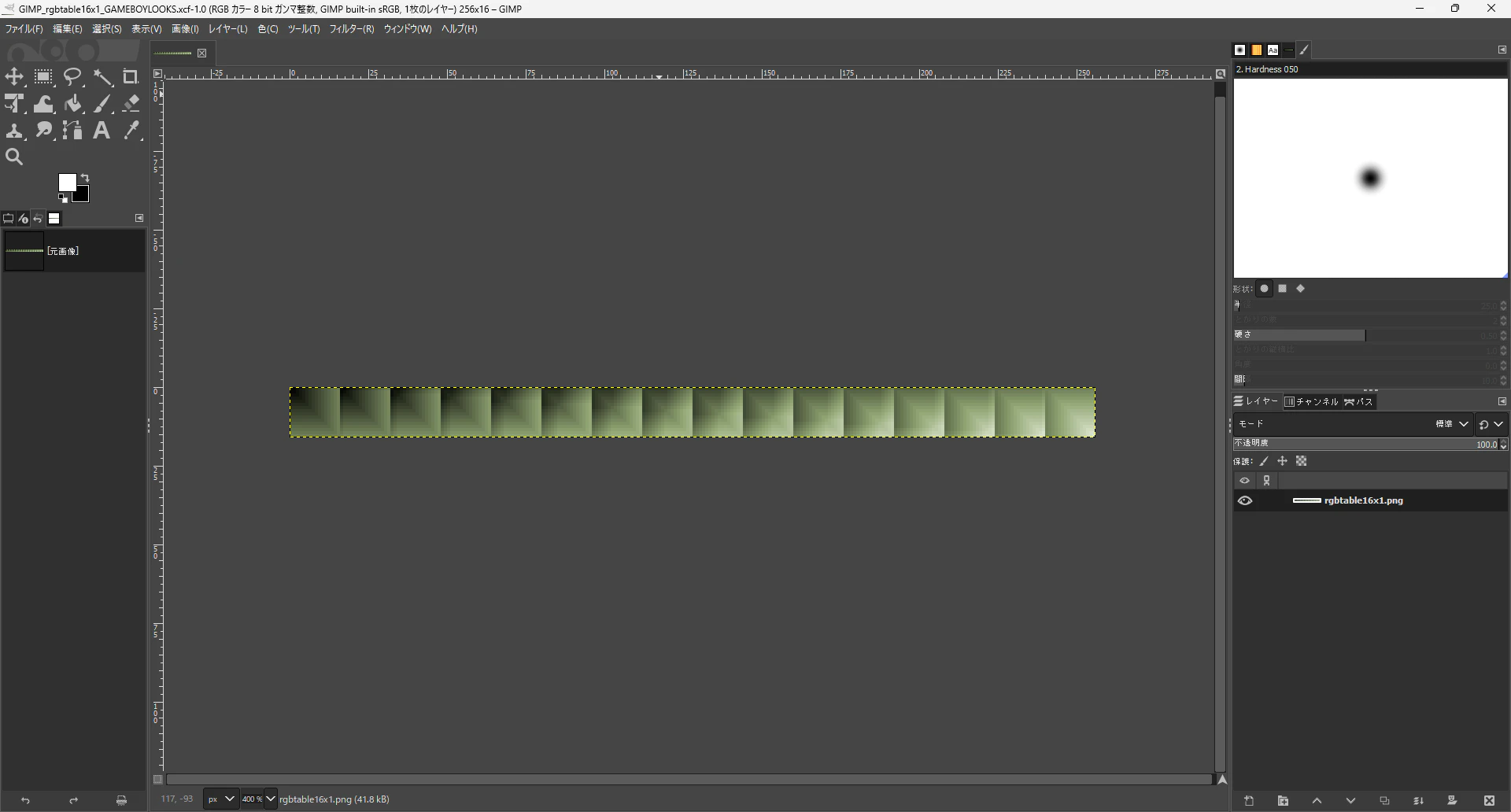Toggle lock pixels paintbrush icon
This screenshot has height=812, width=1511.
pyautogui.click(x=1264, y=461)
